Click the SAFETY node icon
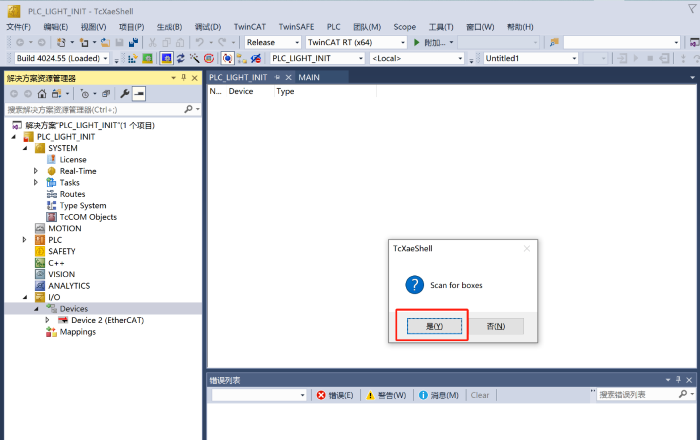The image size is (700, 440). pyautogui.click(x=40, y=251)
